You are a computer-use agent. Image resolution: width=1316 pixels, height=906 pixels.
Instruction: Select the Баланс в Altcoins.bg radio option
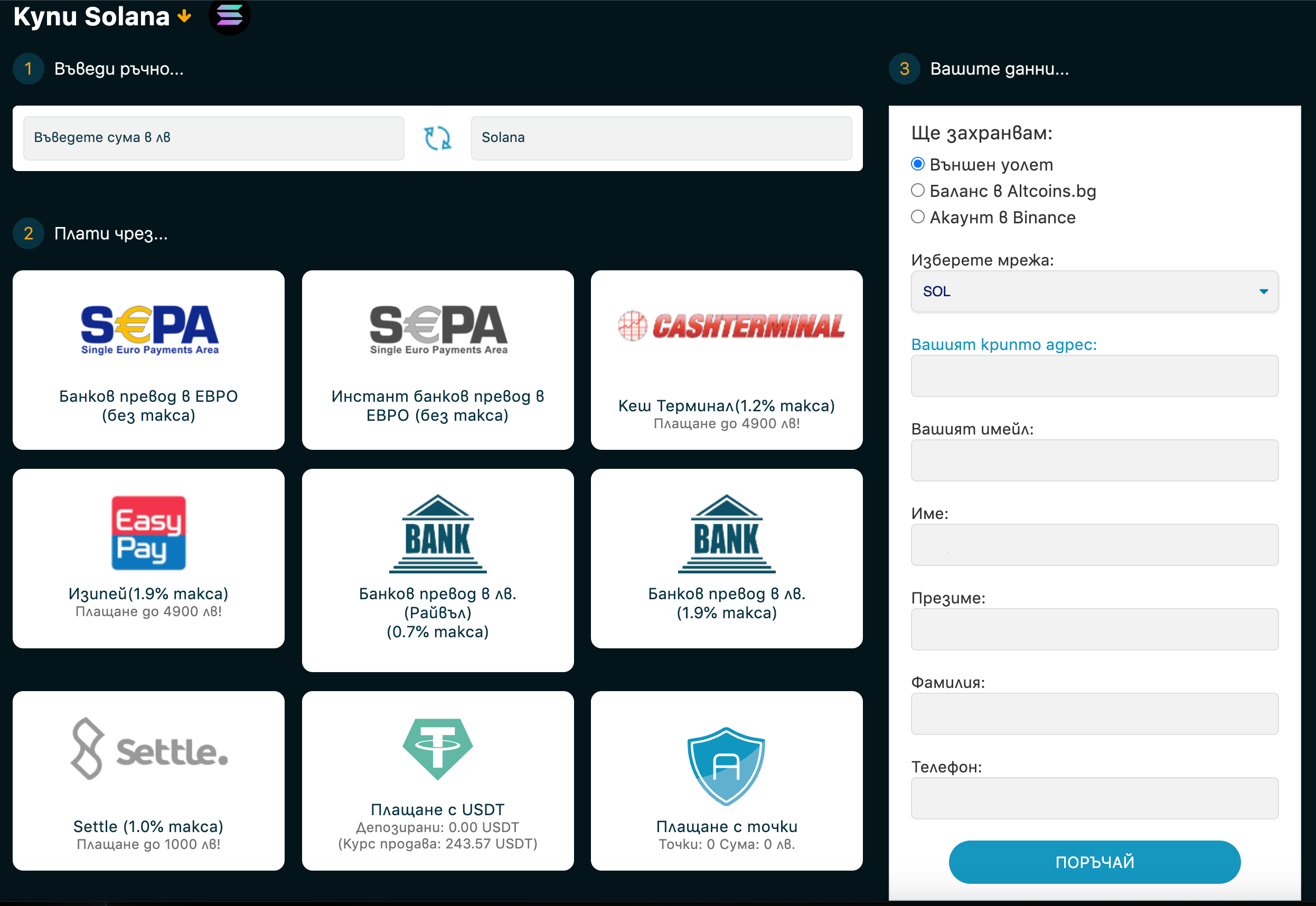point(917,191)
